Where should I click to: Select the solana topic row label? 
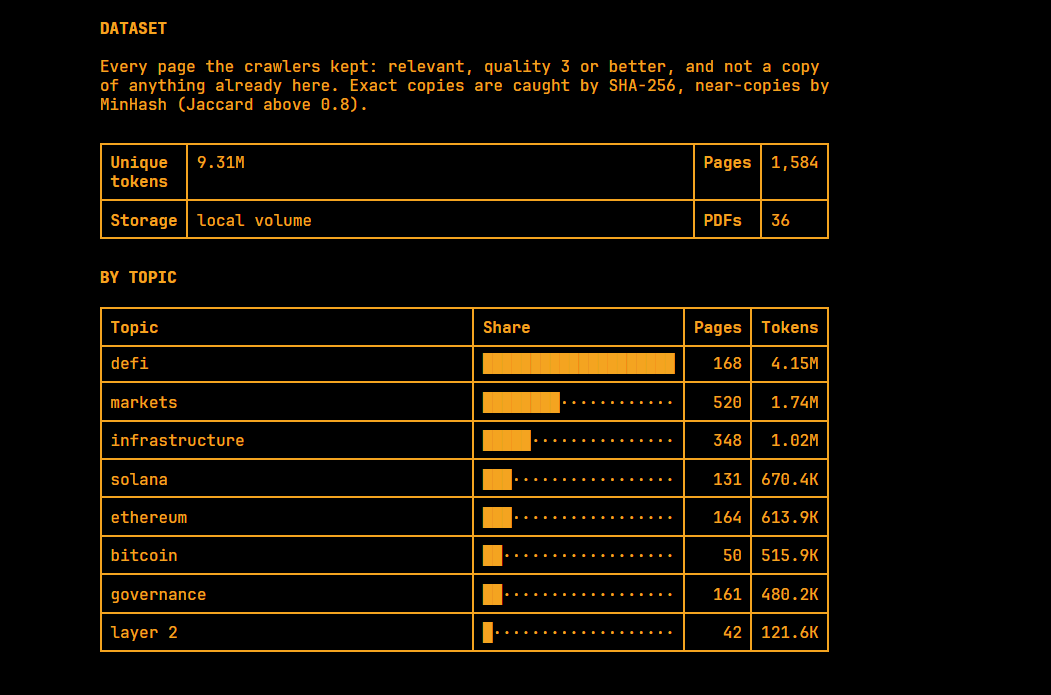tap(139, 479)
